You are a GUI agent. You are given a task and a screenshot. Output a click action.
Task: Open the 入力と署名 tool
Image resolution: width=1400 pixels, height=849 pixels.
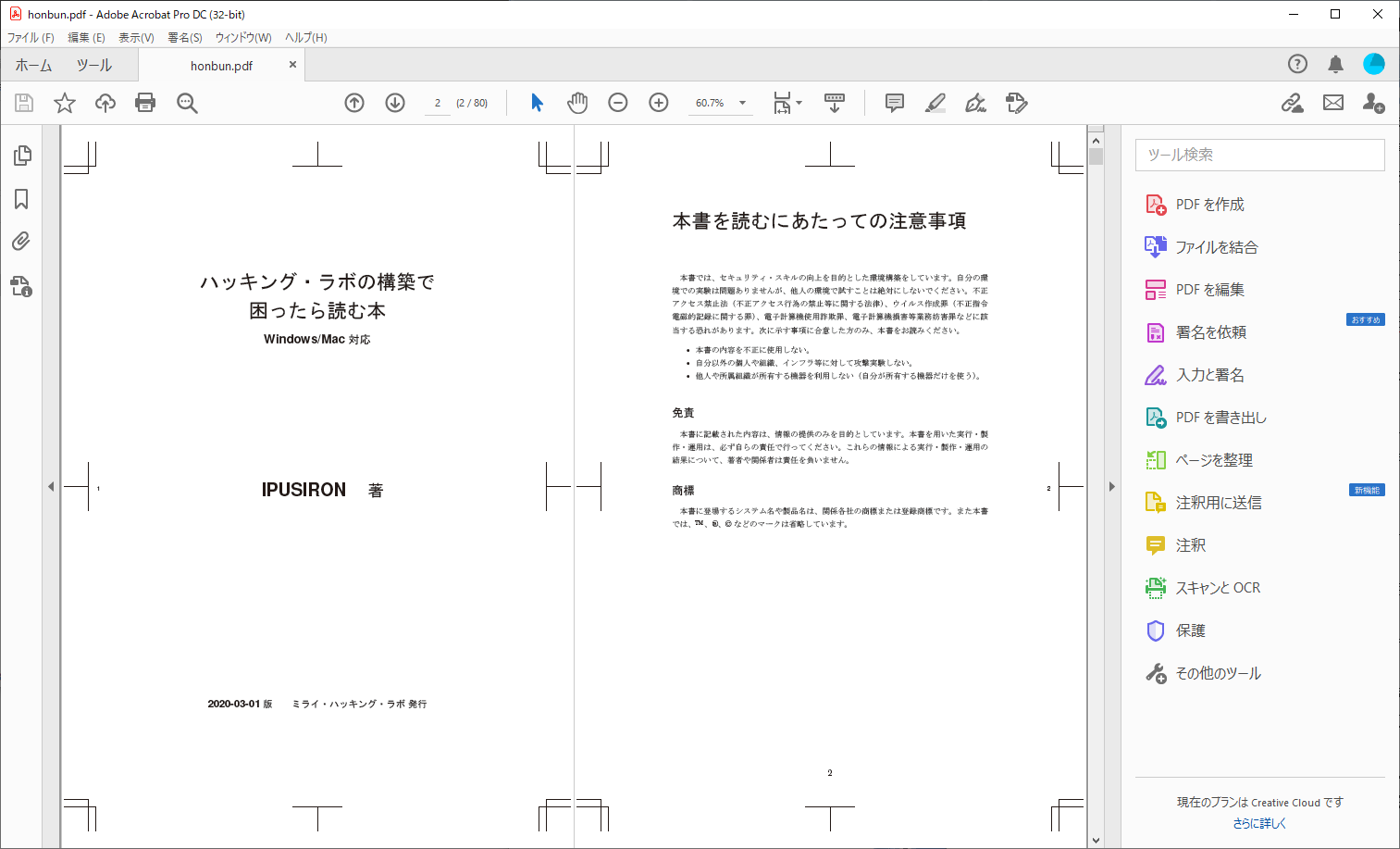tap(1195, 375)
